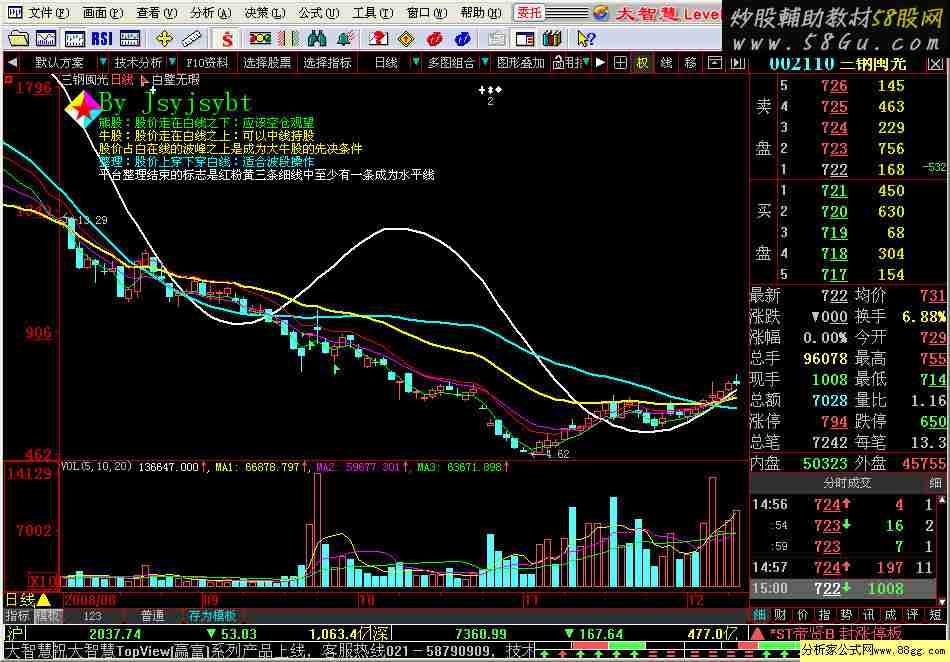Click the blue circular toolbar icon

point(462,39)
